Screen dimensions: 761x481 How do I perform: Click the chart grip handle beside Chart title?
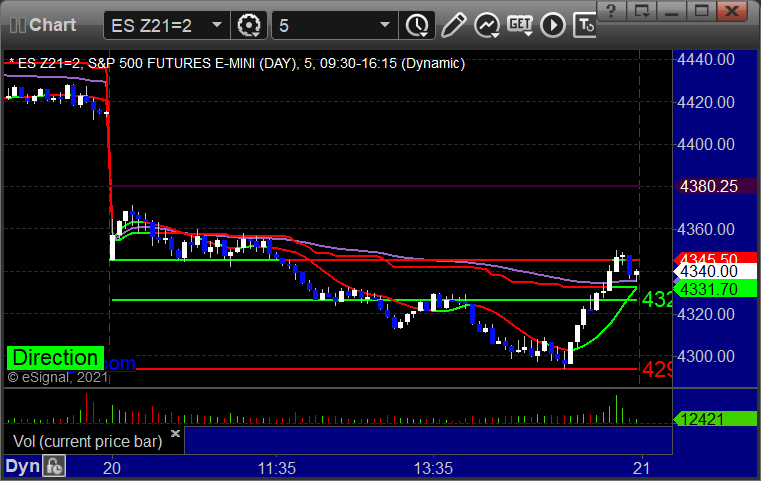17,25
